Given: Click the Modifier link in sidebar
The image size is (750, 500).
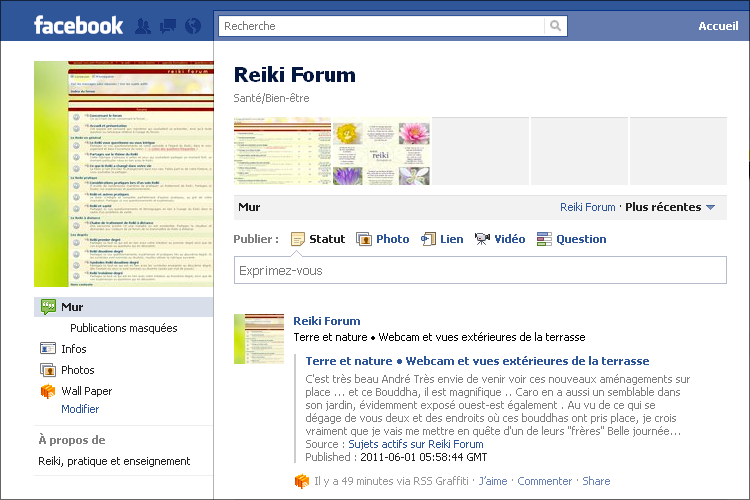Looking at the screenshot, I should (x=80, y=409).
